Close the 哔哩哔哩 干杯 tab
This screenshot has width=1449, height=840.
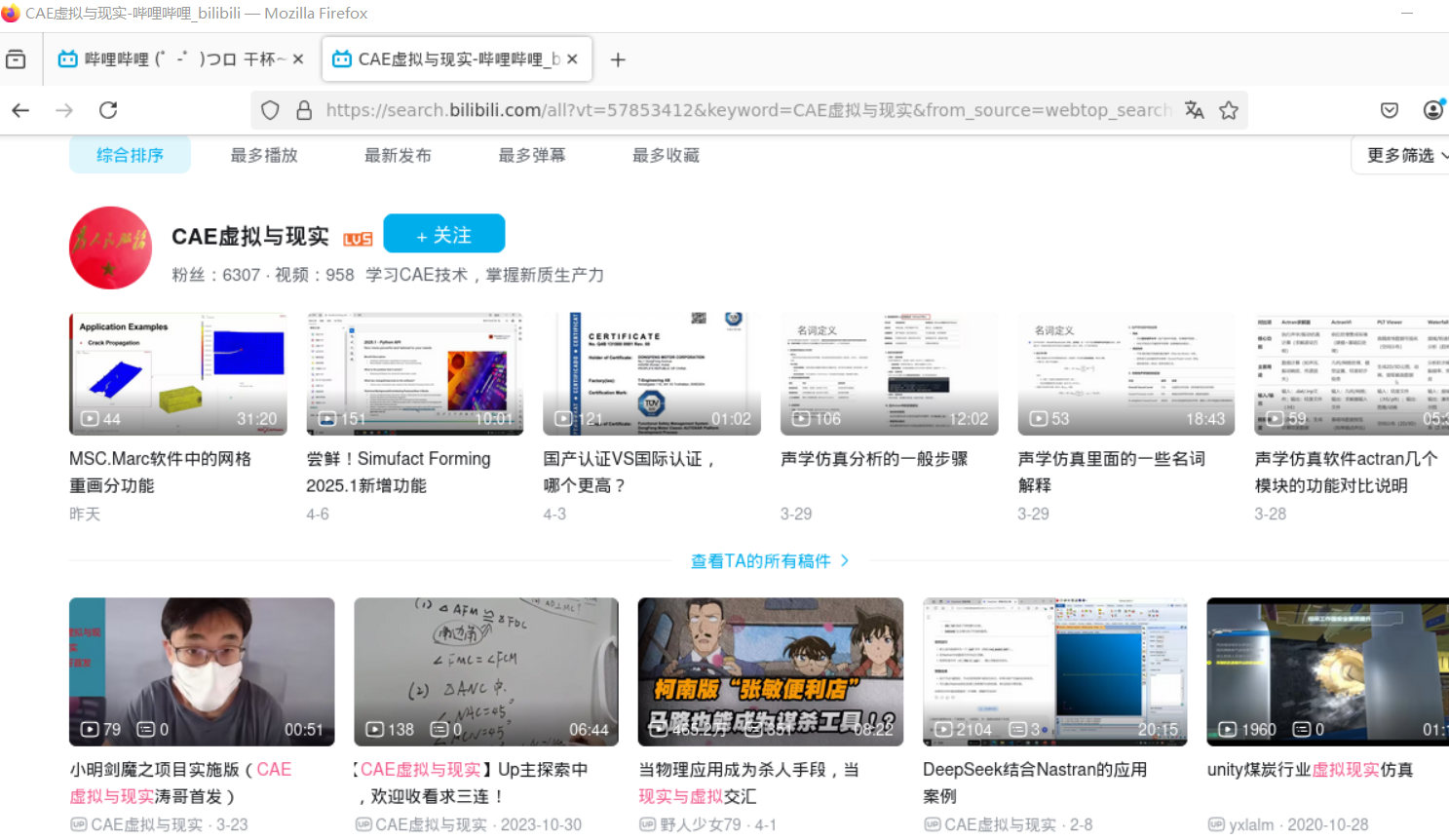pyautogui.click(x=298, y=59)
